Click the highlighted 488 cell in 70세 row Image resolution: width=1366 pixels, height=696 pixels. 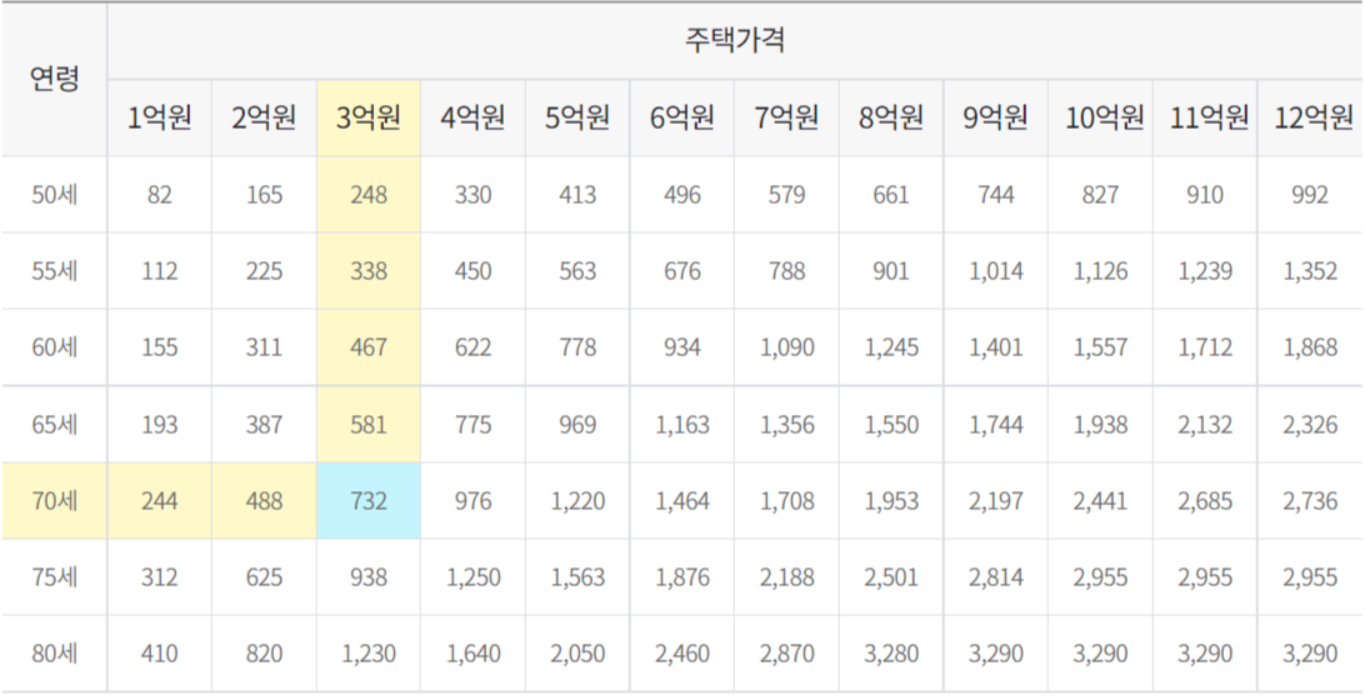coord(264,501)
